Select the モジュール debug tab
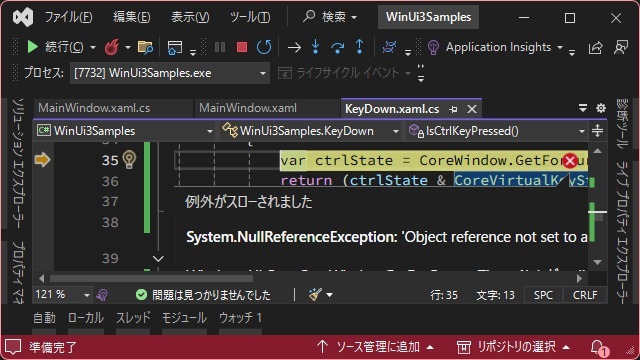 (184, 318)
